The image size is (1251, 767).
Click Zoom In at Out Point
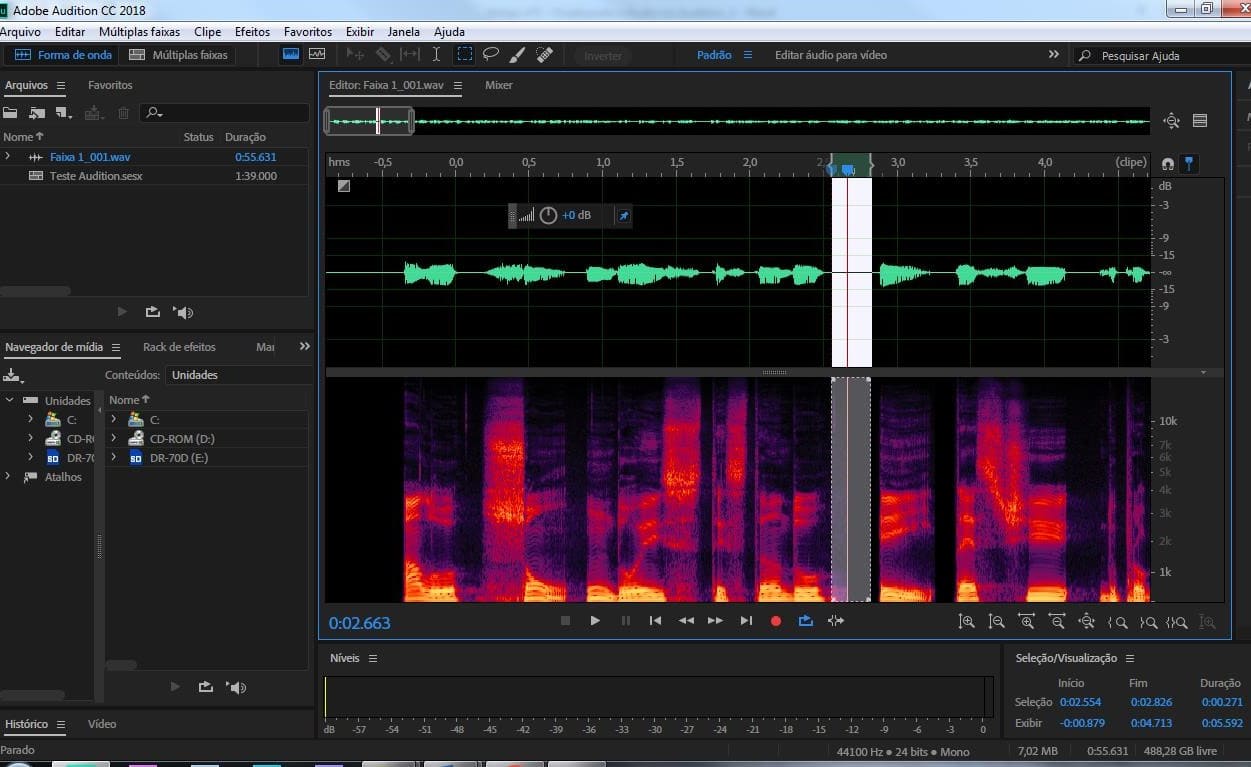(1148, 622)
